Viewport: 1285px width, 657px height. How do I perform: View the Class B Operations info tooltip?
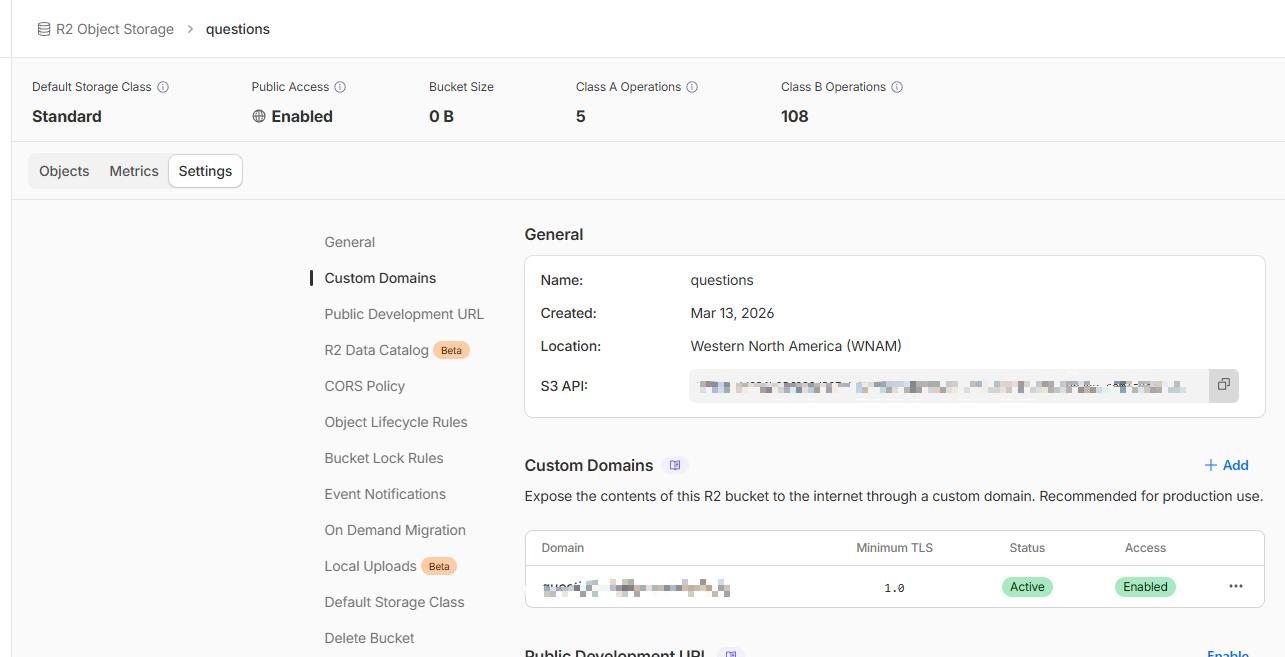coord(897,87)
